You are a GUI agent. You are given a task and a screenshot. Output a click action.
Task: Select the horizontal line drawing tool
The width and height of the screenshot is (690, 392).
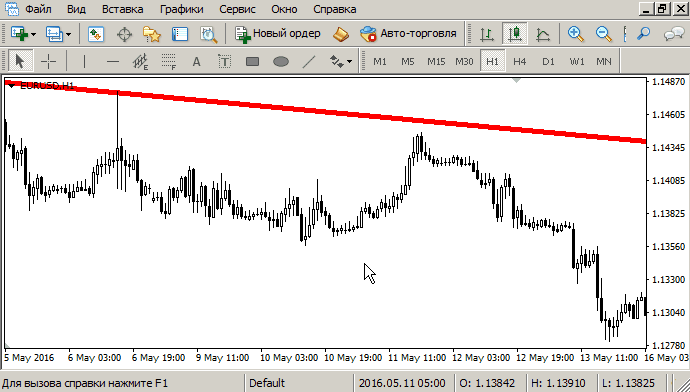[x=113, y=62]
